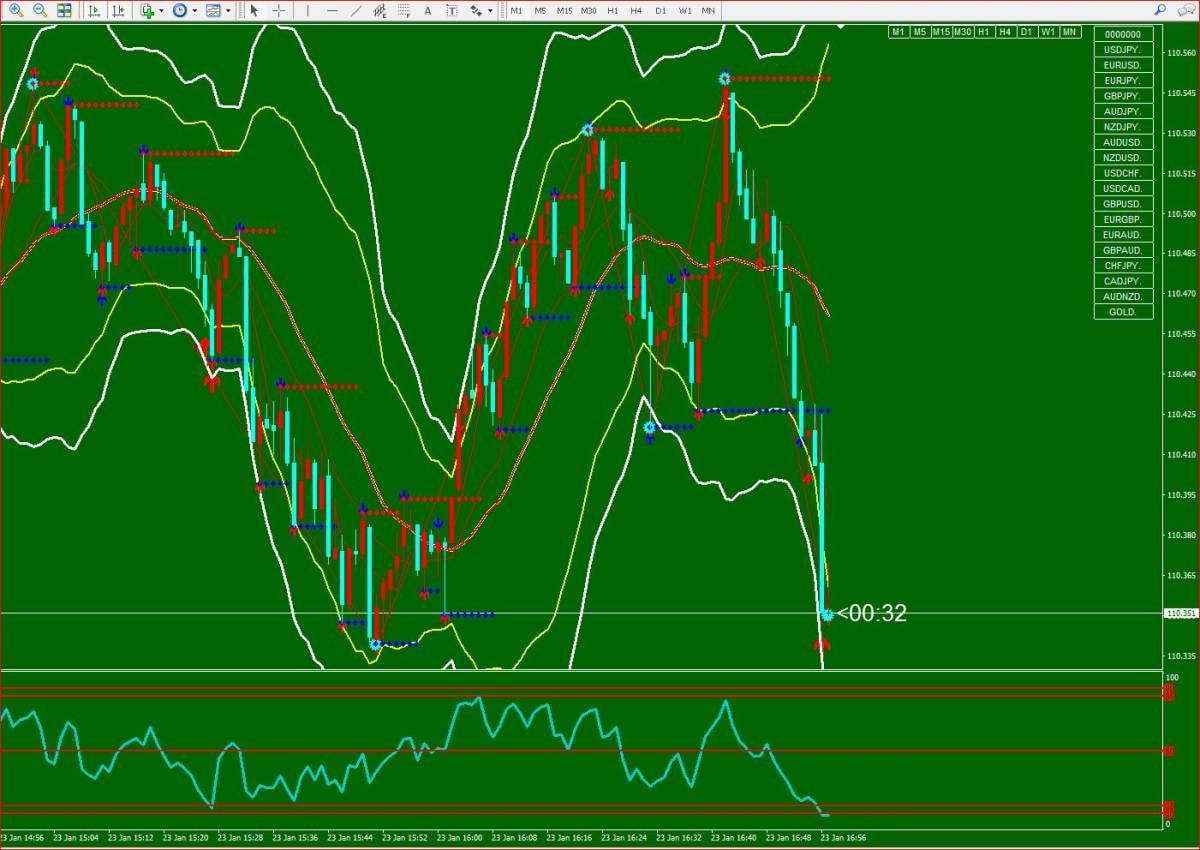The height and width of the screenshot is (850, 1200).
Task: Switch to H4 timeframe in the toolbar
Action: 636,10
